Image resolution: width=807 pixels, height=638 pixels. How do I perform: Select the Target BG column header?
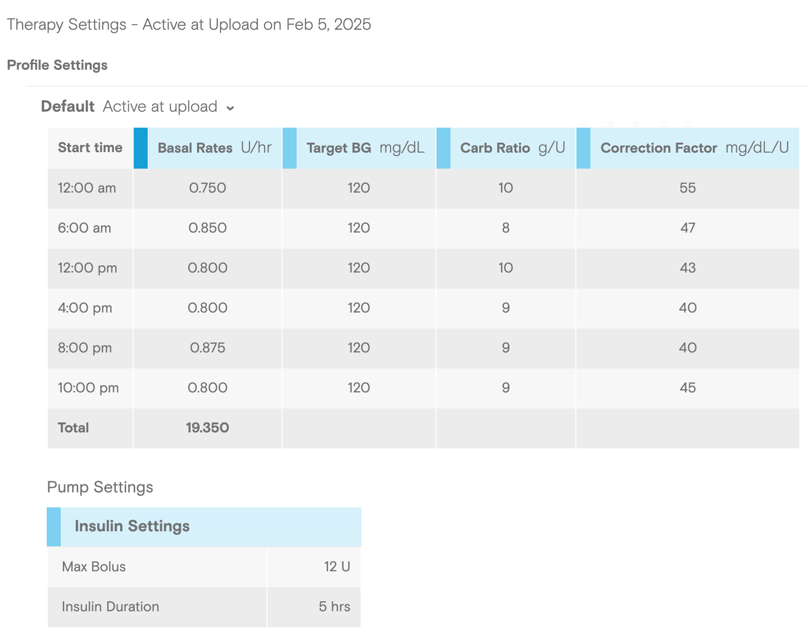tap(365, 148)
